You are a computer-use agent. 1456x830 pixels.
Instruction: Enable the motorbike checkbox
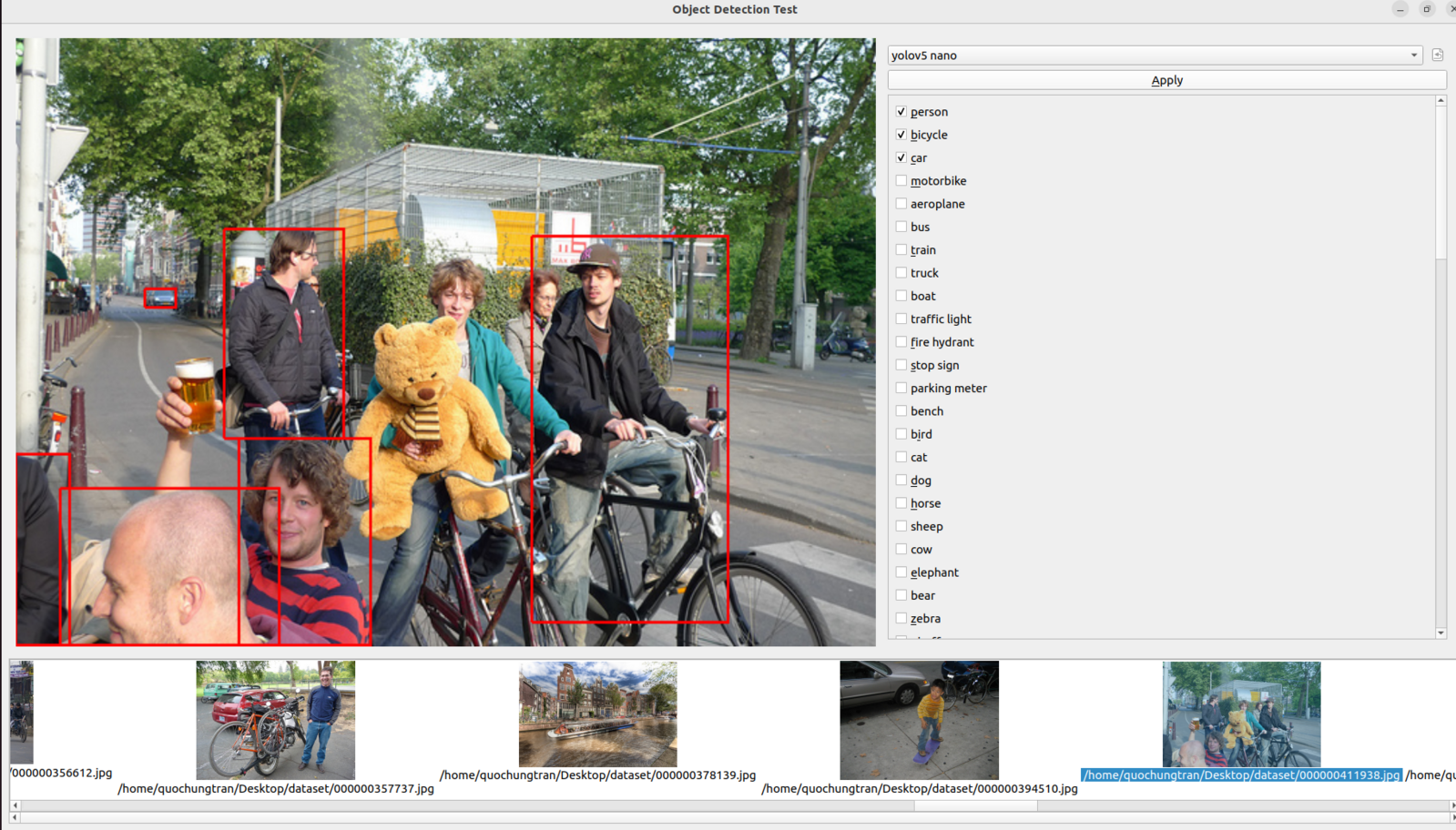pos(901,181)
